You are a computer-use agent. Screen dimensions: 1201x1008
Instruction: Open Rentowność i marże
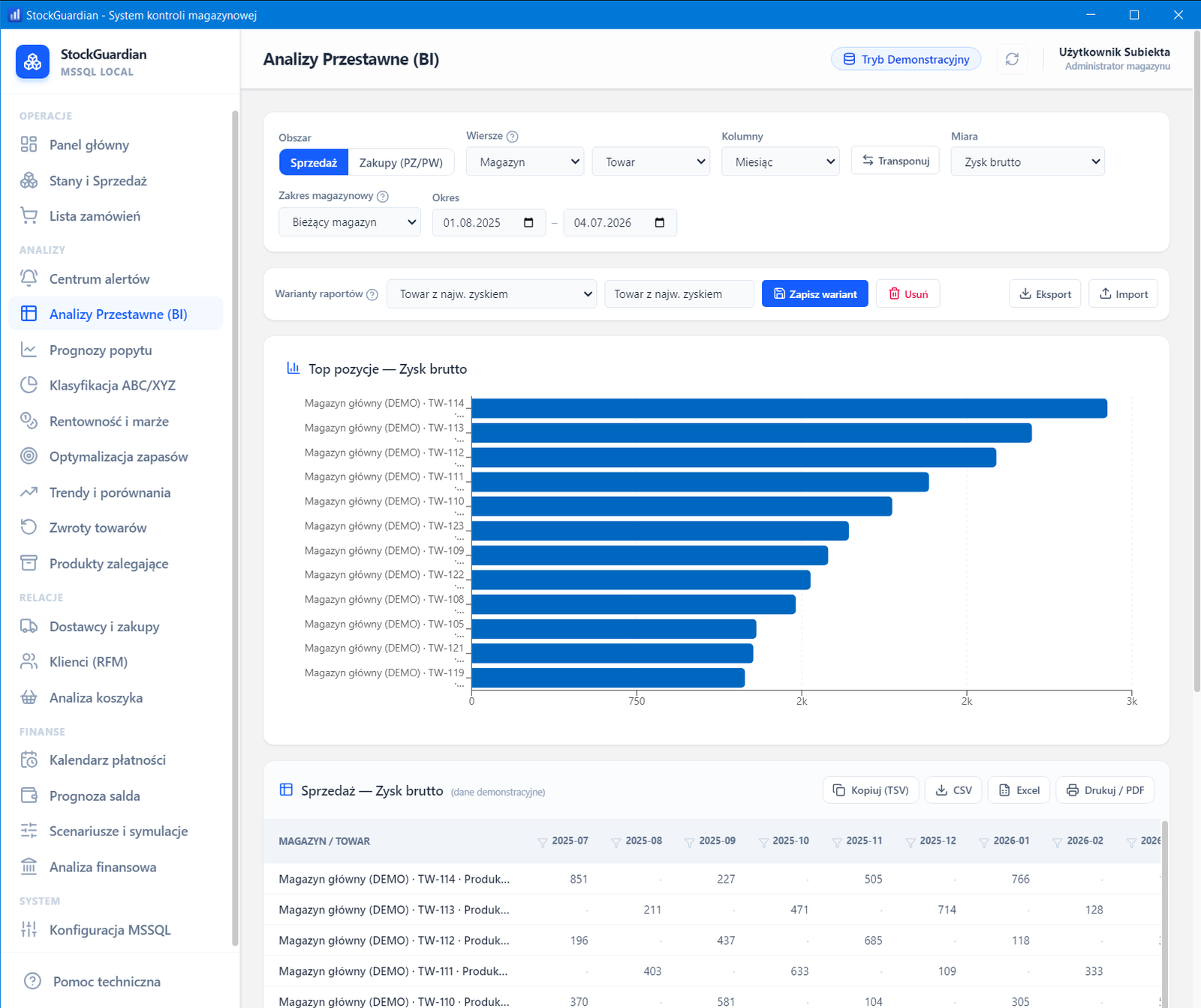[116, 422]
